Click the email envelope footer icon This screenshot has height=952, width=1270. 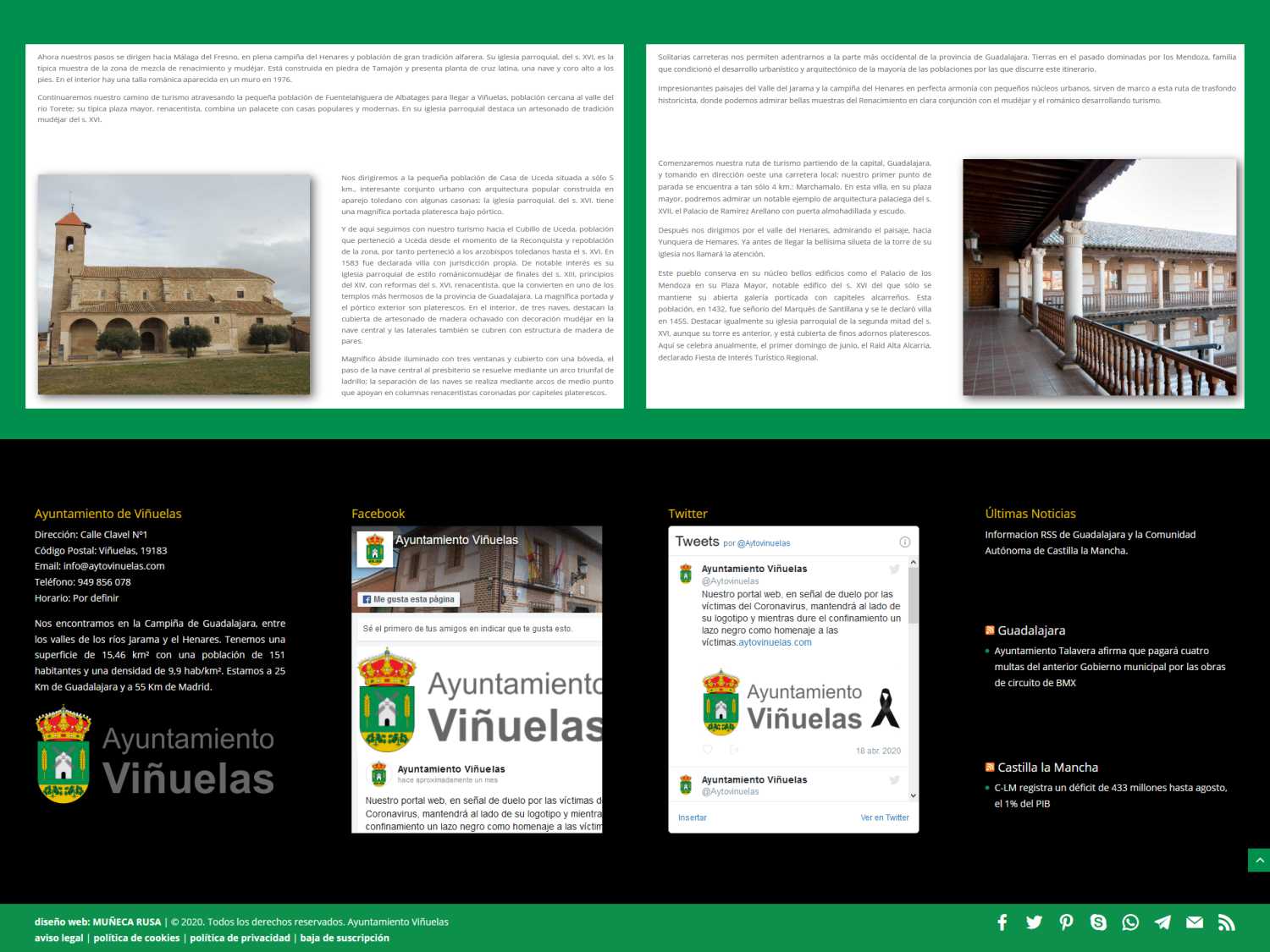(1195, 922)
